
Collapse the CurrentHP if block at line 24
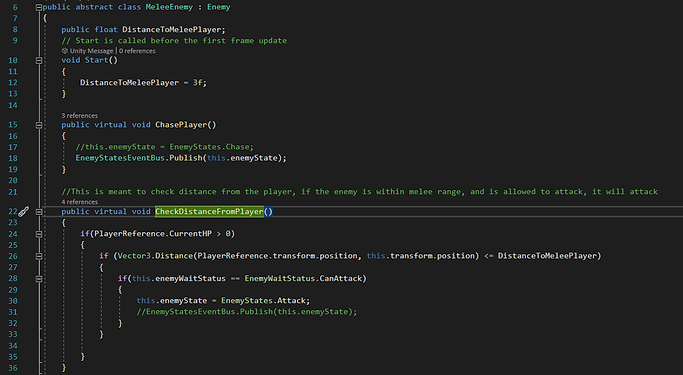(39, 234)
